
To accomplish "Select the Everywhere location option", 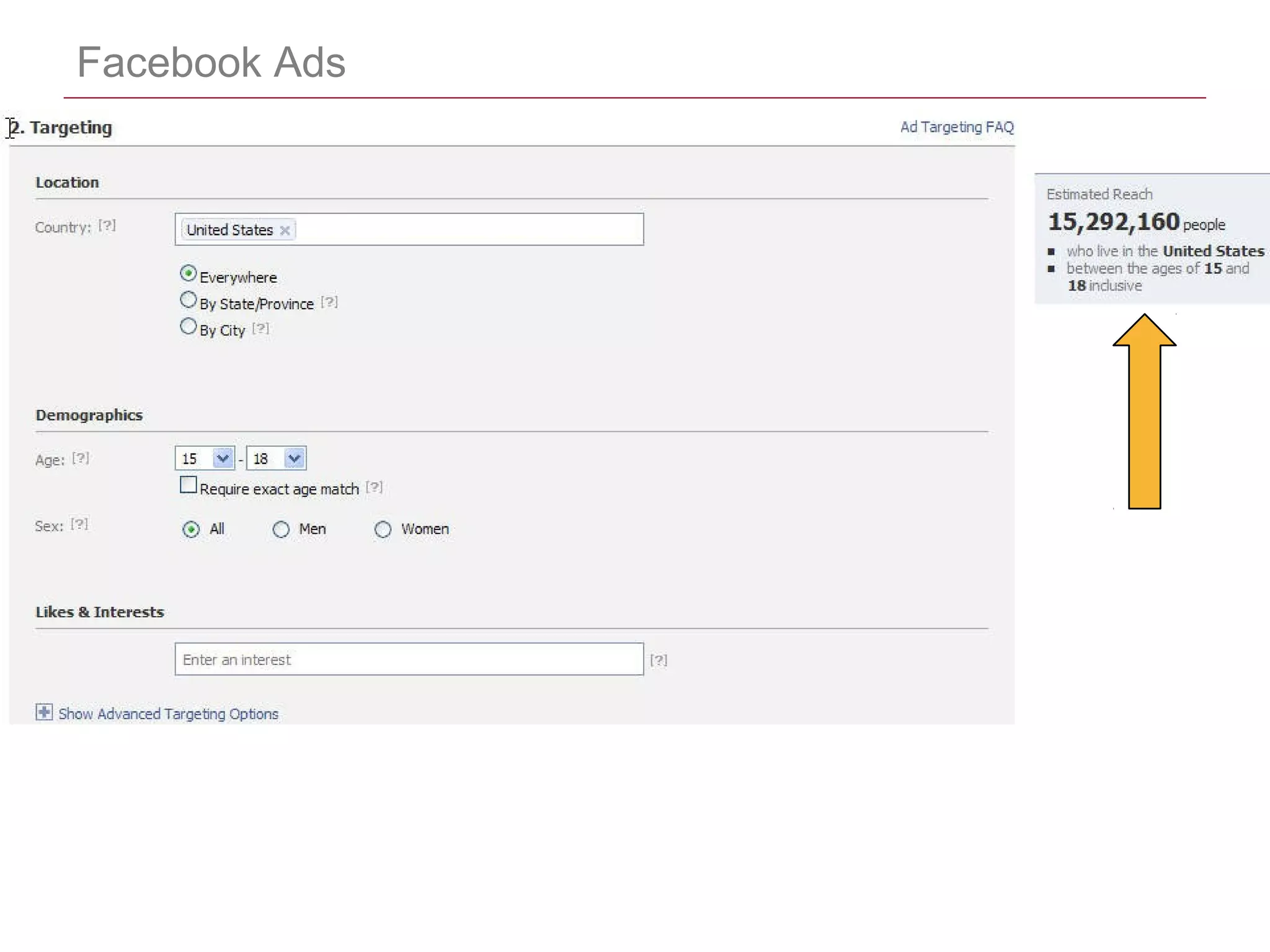I will (x=188, y=273).
